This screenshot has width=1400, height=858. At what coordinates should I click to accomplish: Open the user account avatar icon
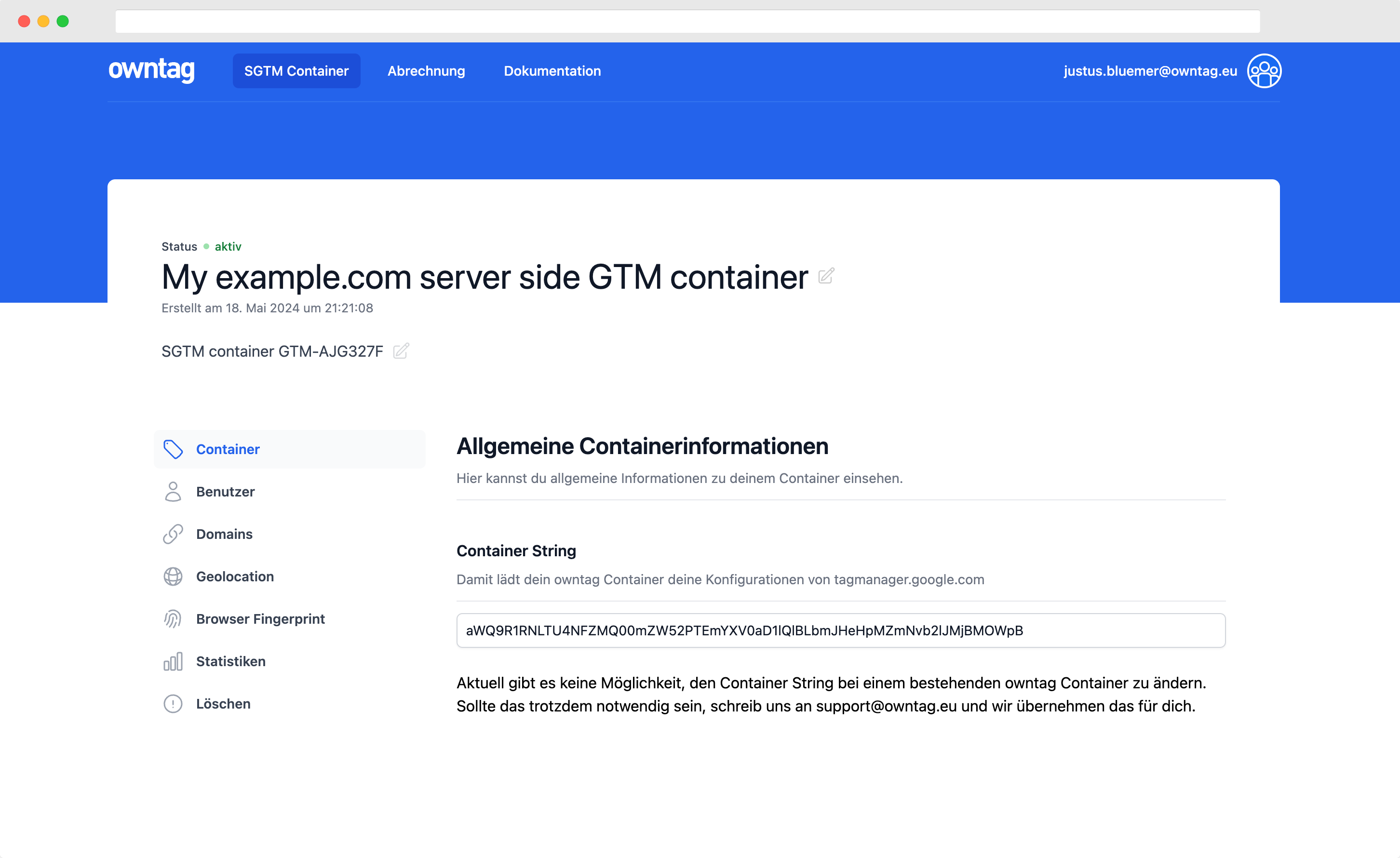(x=1264, y=71)
